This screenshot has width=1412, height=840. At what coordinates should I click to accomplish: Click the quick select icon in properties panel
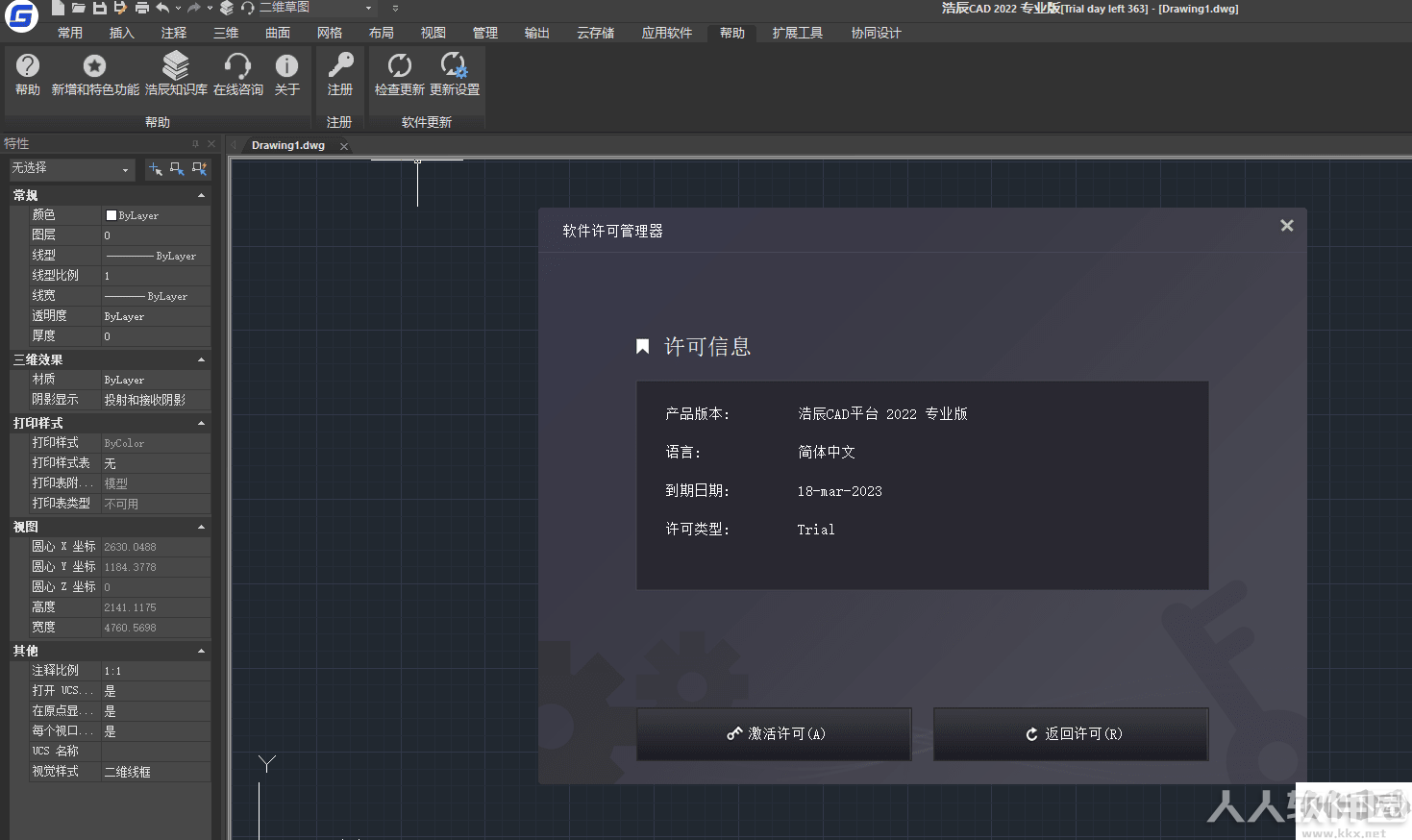pyautogui.click(x=156, y=169)
